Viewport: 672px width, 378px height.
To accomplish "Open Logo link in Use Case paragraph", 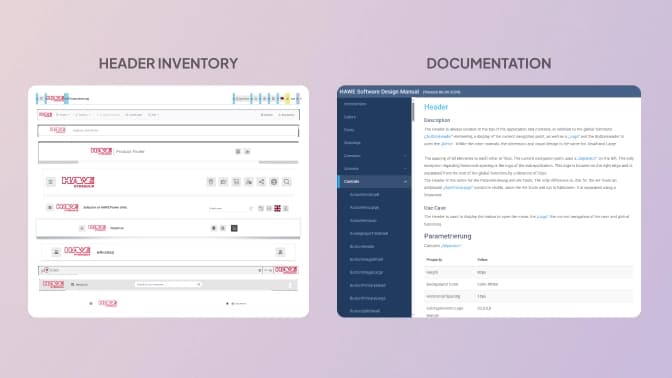I will pyautogui.click(x=543, y=216).
